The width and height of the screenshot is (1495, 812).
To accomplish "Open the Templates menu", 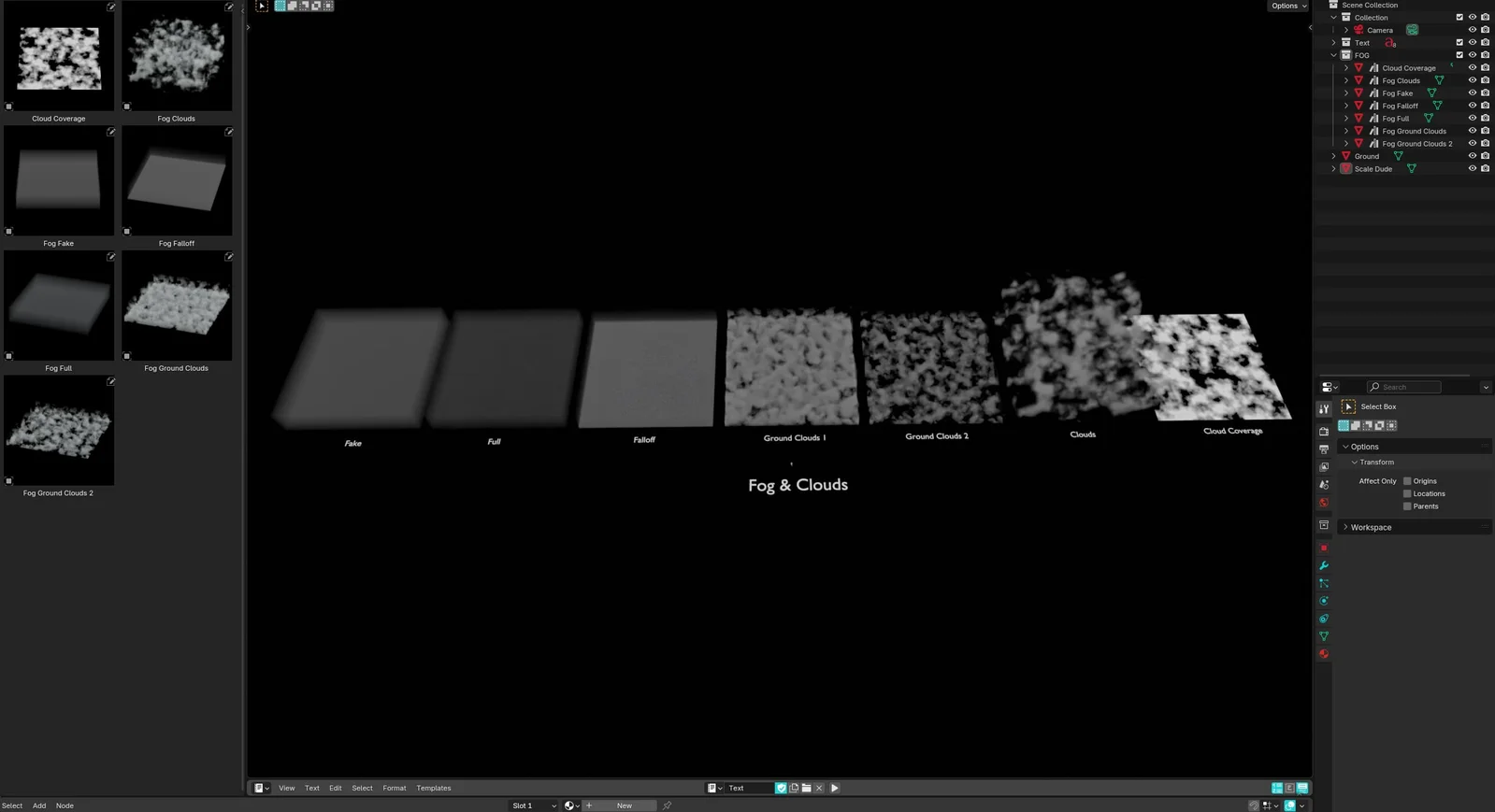I will point(433,788).
